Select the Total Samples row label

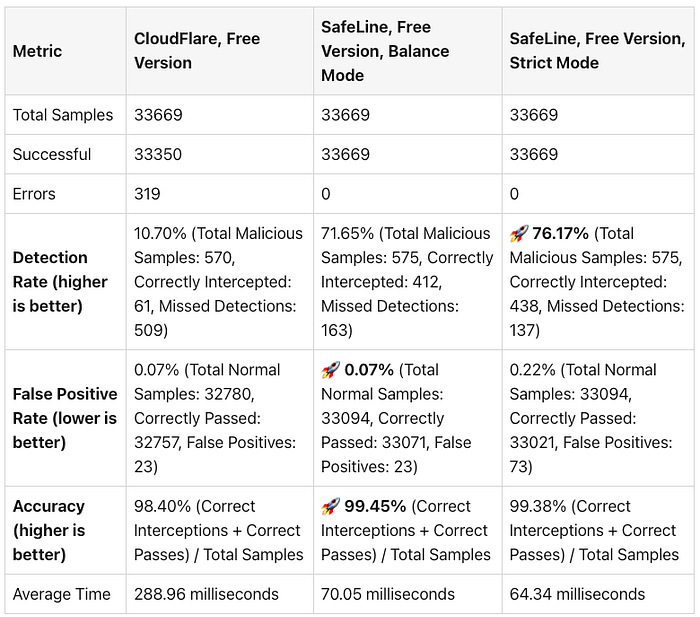click(x=66, y=115)
